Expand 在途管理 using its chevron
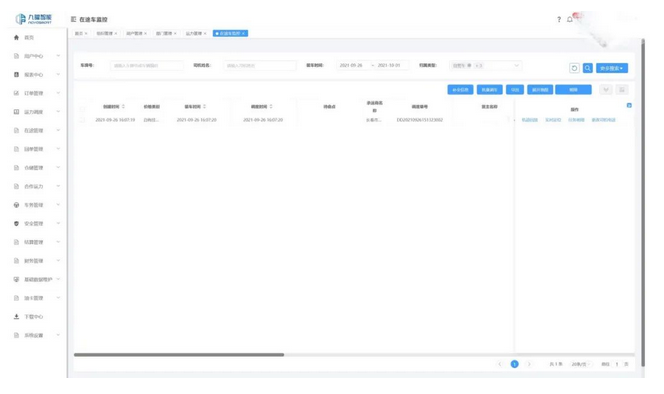664x394 pixels. tap(58, 130)
